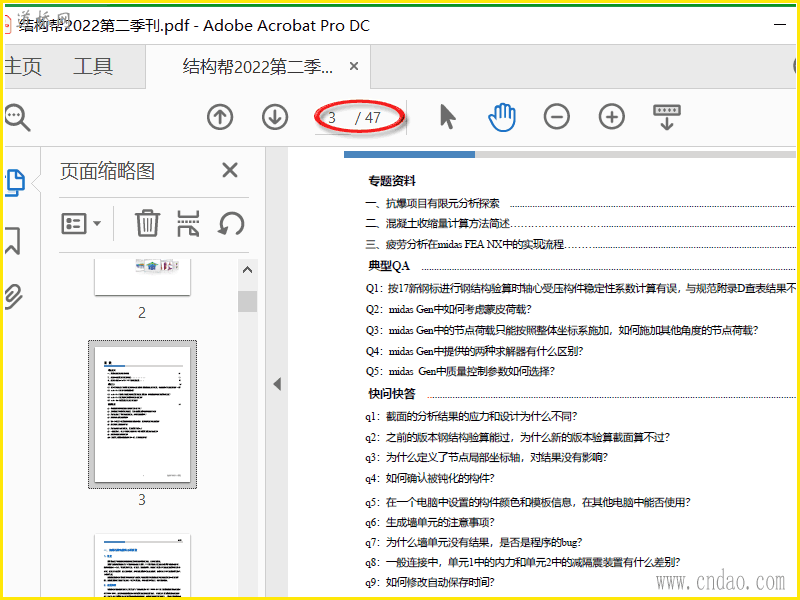Click q4 如何确认被钝化的构件 line
800x600 pixels.
pyautogui.click(x=430, y=478)
